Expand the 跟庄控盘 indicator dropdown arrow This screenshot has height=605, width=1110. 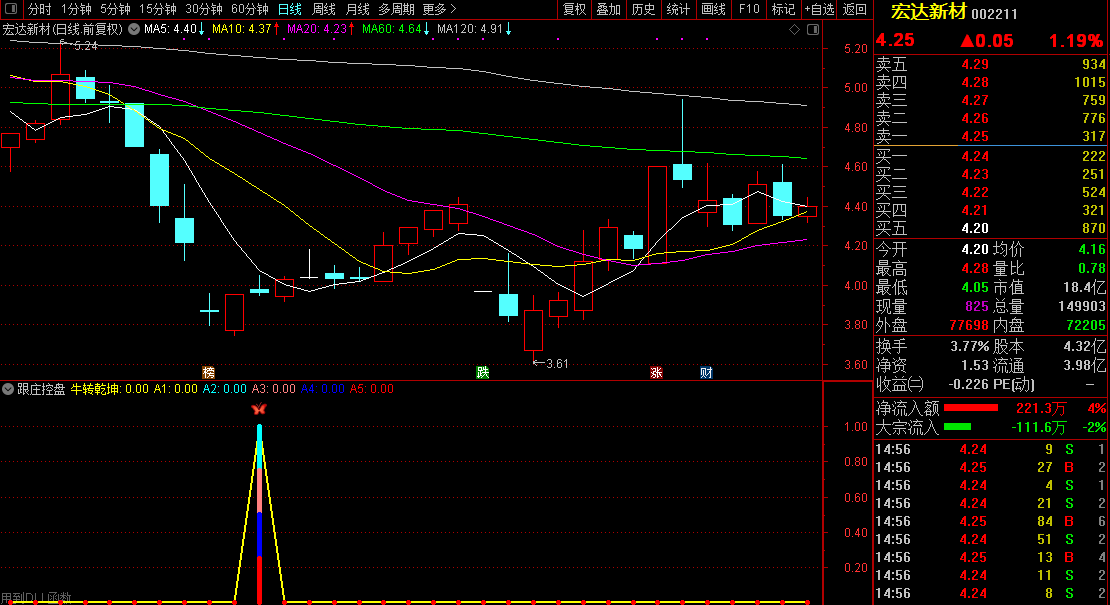pyautogui.click(x=8, y=389)
